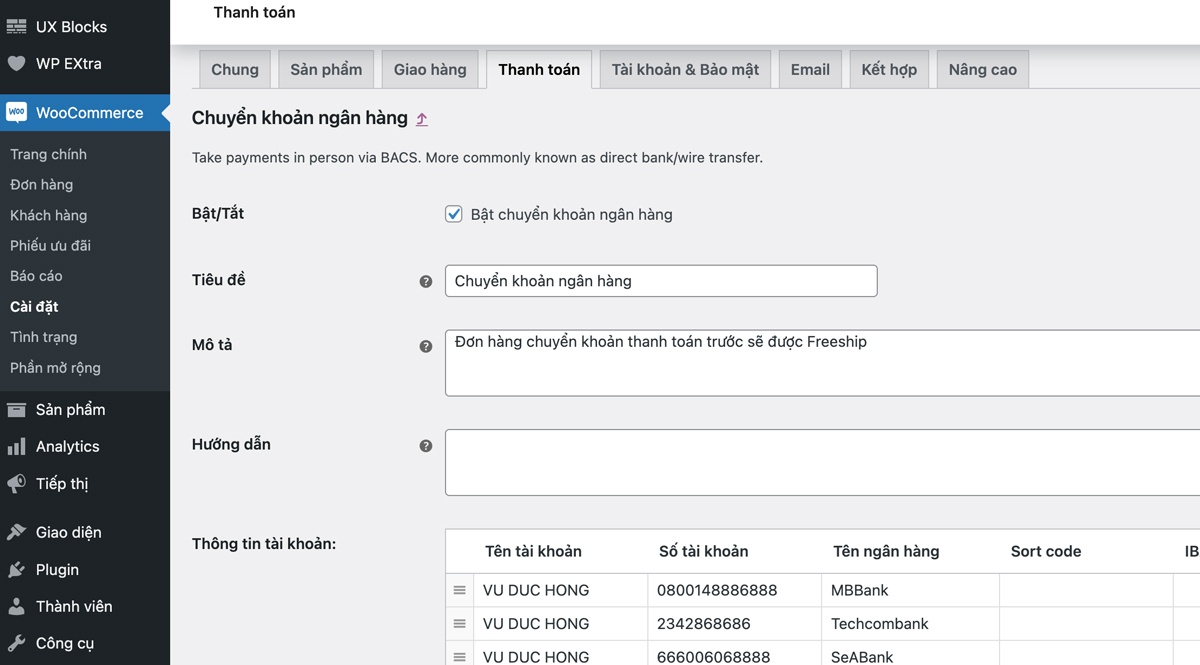Click the help icon next to Tiêu đề
The width and height of the screenshot is (1200, 665).
click(x=426, y=282)
